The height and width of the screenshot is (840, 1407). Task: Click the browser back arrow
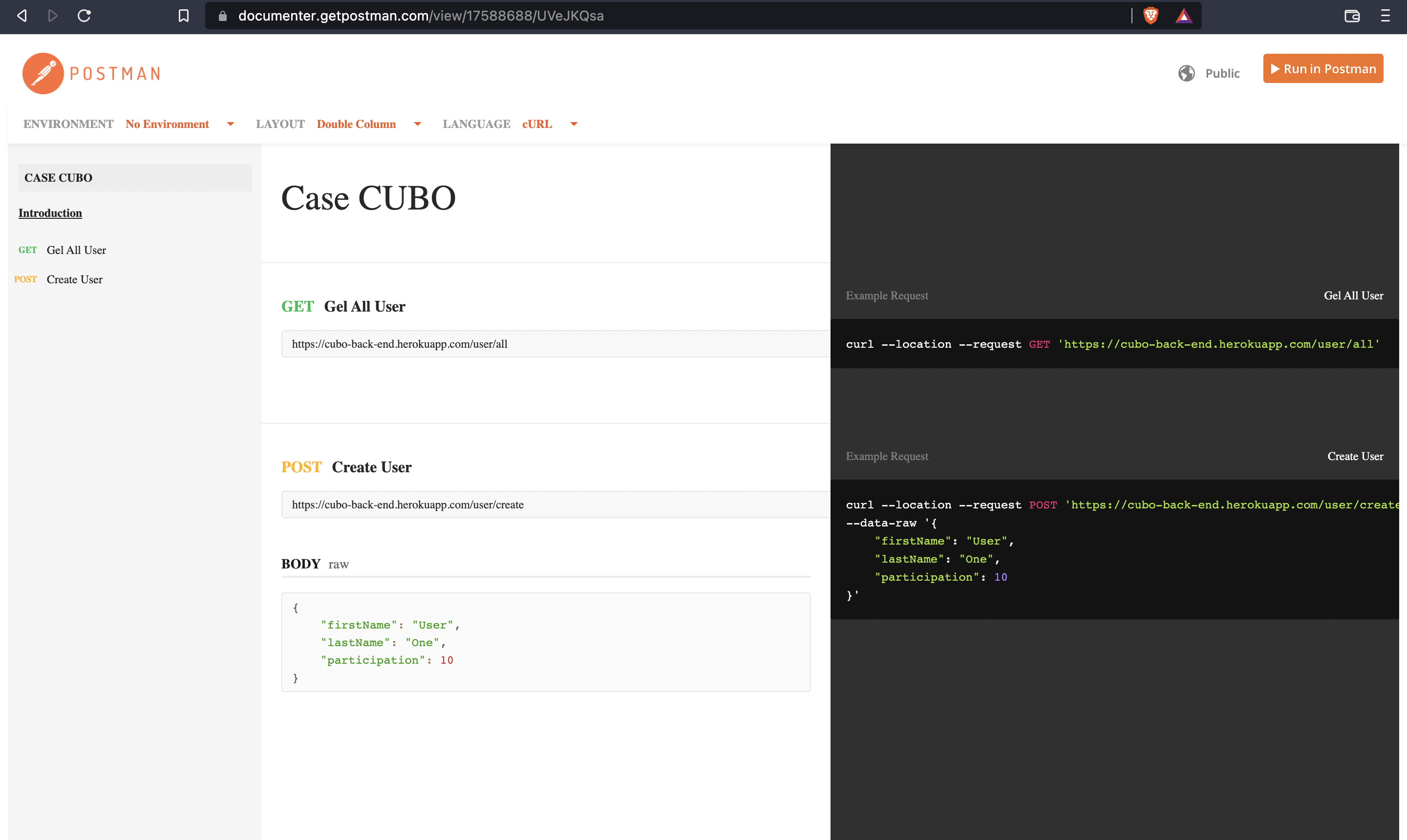(x=22, y=16)
